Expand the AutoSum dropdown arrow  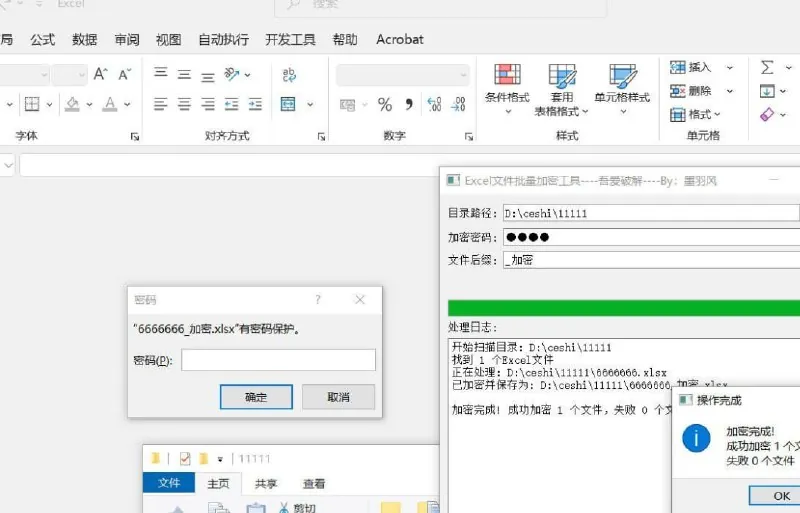pos(788,67)
